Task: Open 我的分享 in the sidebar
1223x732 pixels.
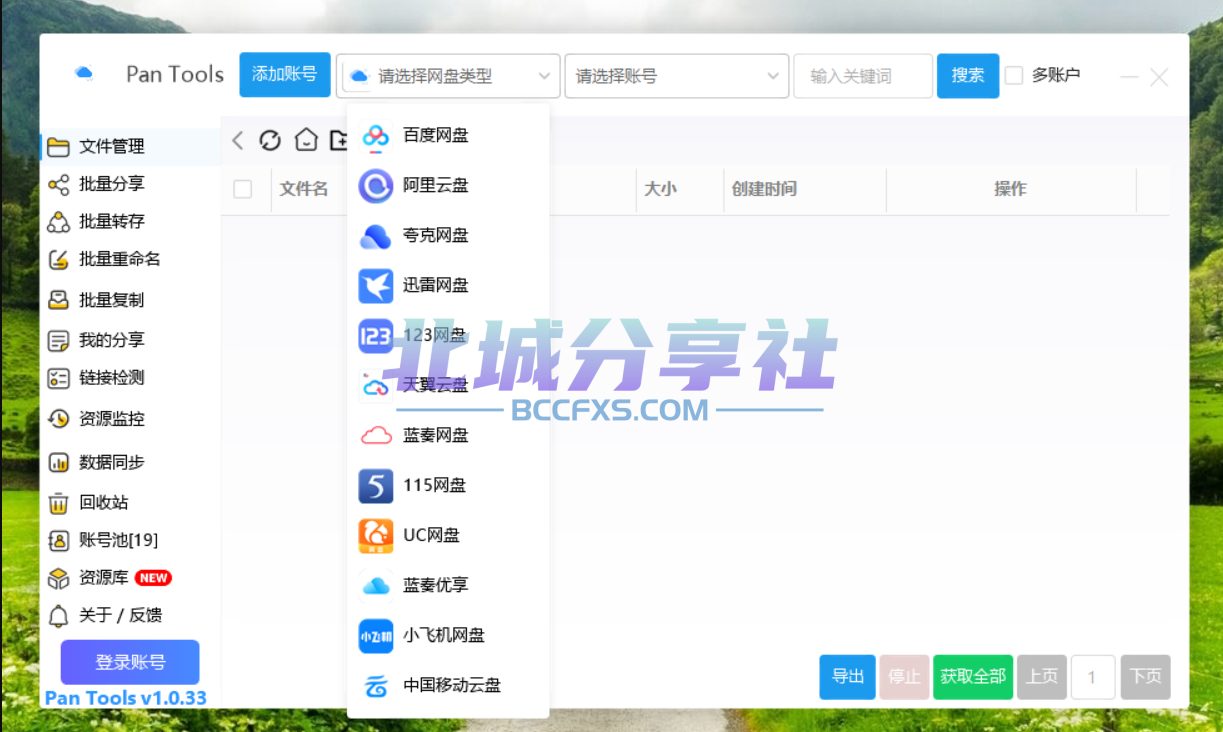Action: (130, 340)
